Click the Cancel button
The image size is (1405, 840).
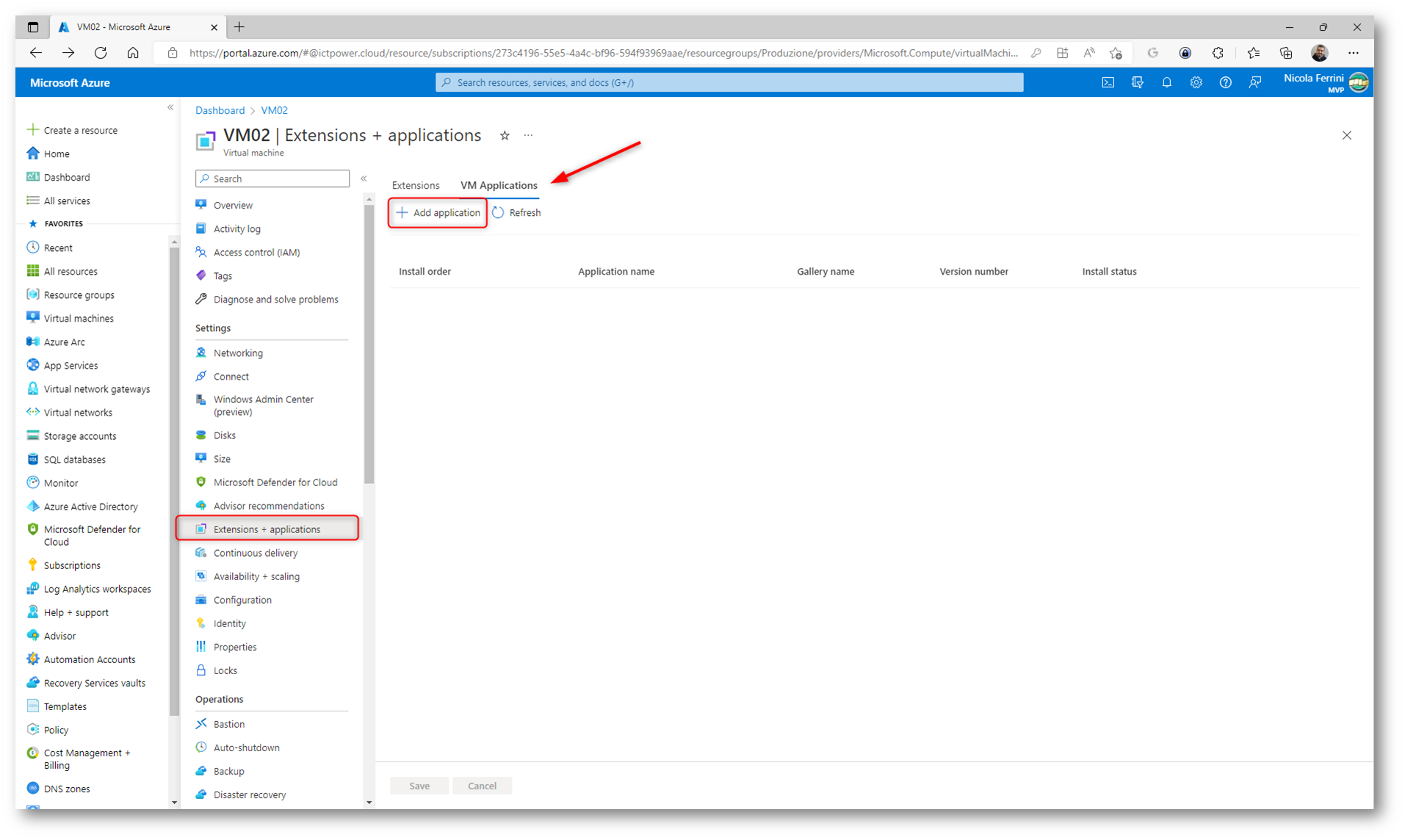482,785
